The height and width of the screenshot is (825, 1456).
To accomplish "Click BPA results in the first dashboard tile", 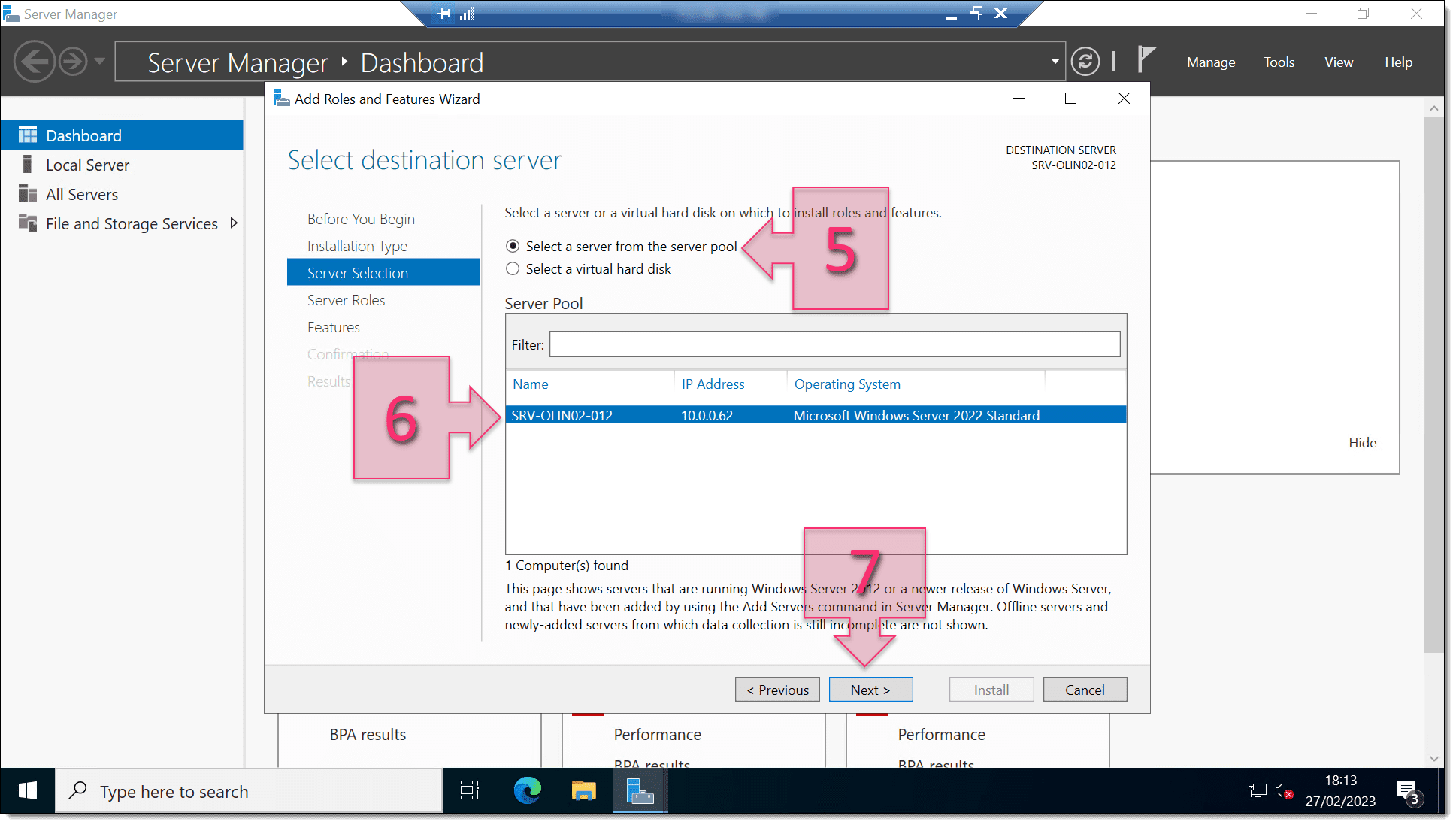I will click(368, 735).
